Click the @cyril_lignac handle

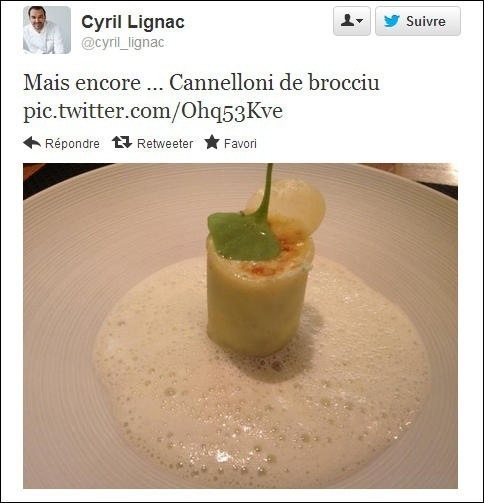click(123, 43)
